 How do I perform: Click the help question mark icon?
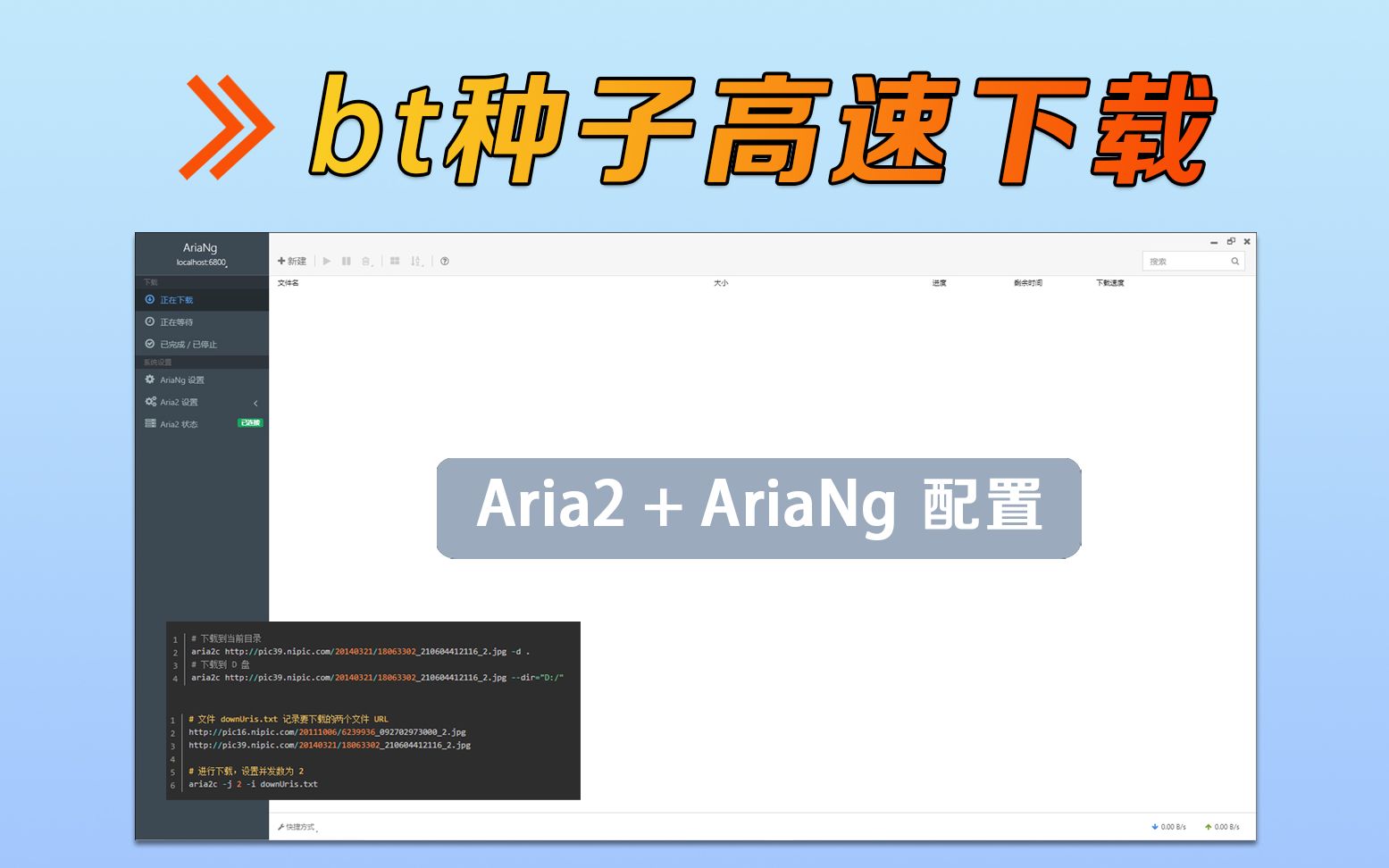pos(445,261)
